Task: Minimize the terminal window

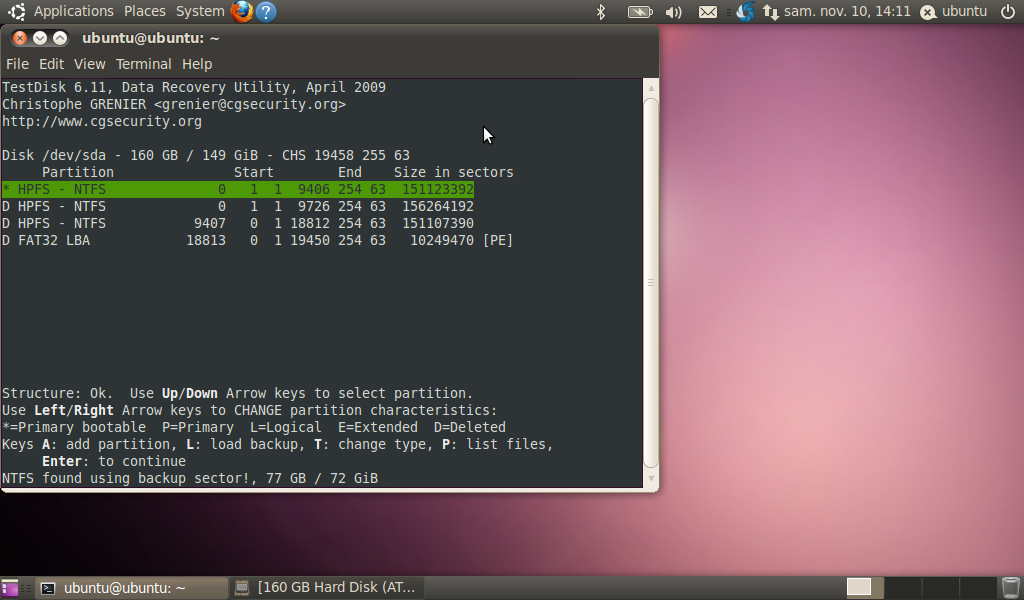Action: click(x=40, y=38)
